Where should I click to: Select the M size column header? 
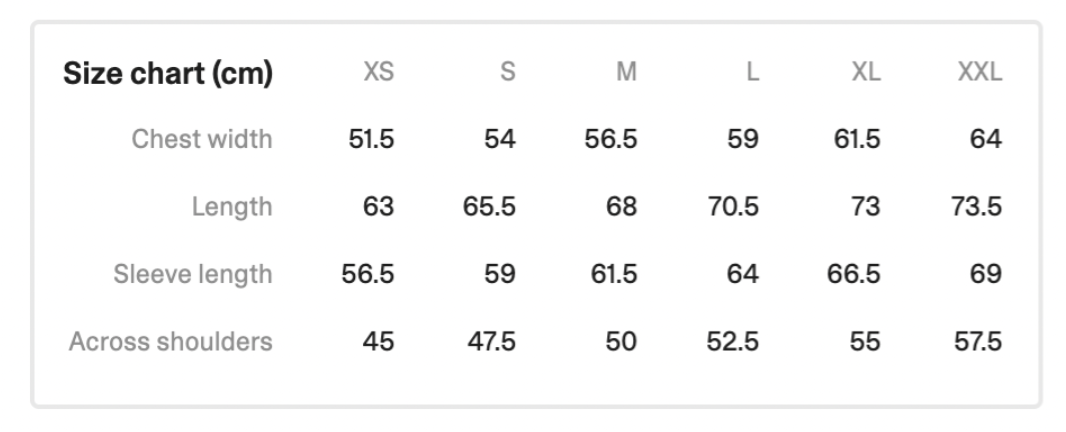click(x=626, y=73)
